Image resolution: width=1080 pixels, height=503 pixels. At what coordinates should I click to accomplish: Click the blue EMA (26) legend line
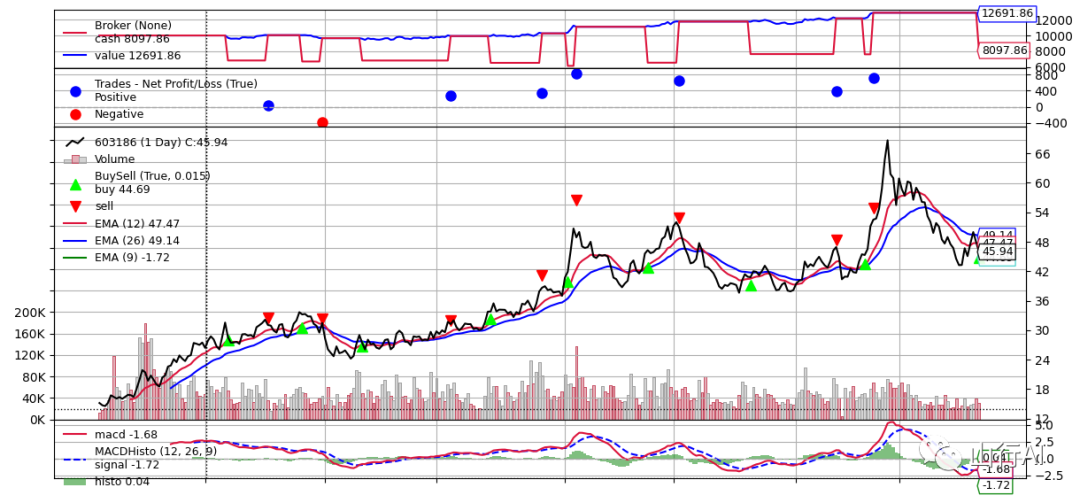click(75, 240)
